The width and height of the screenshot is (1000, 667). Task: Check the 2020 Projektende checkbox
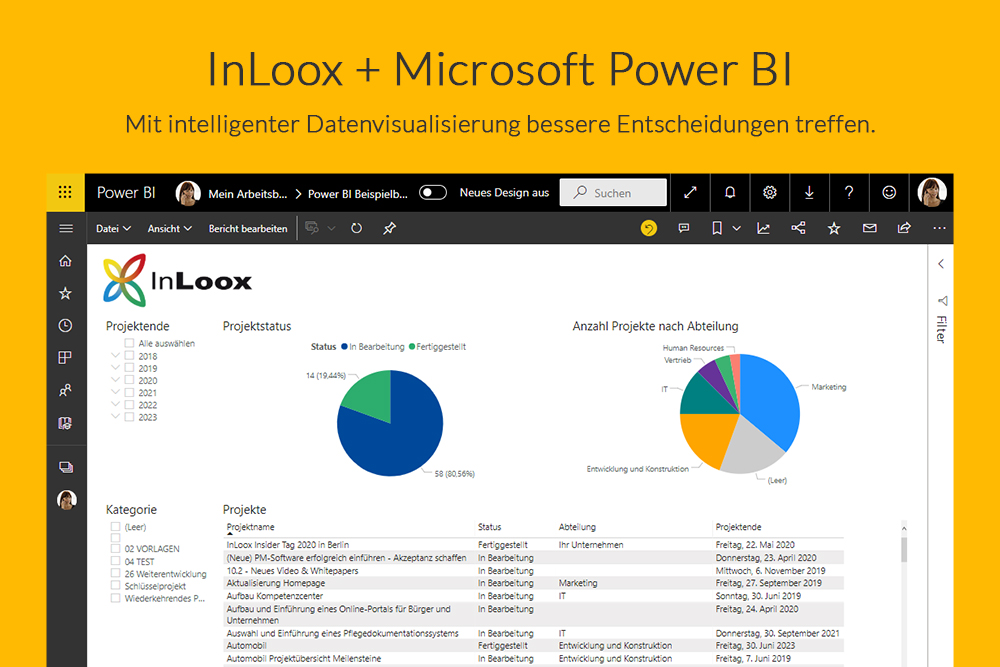pyautogui.click(x=129, y=380)
